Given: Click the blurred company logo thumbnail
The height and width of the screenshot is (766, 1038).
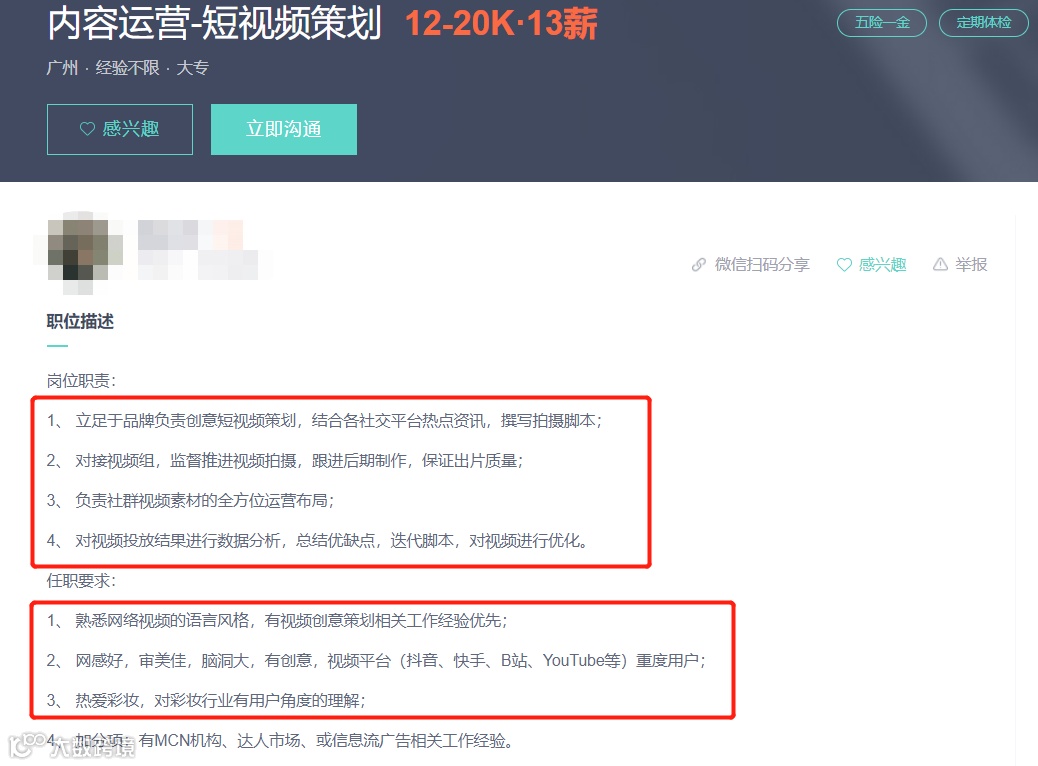Looking at the screenshot, I should point(80,250).
